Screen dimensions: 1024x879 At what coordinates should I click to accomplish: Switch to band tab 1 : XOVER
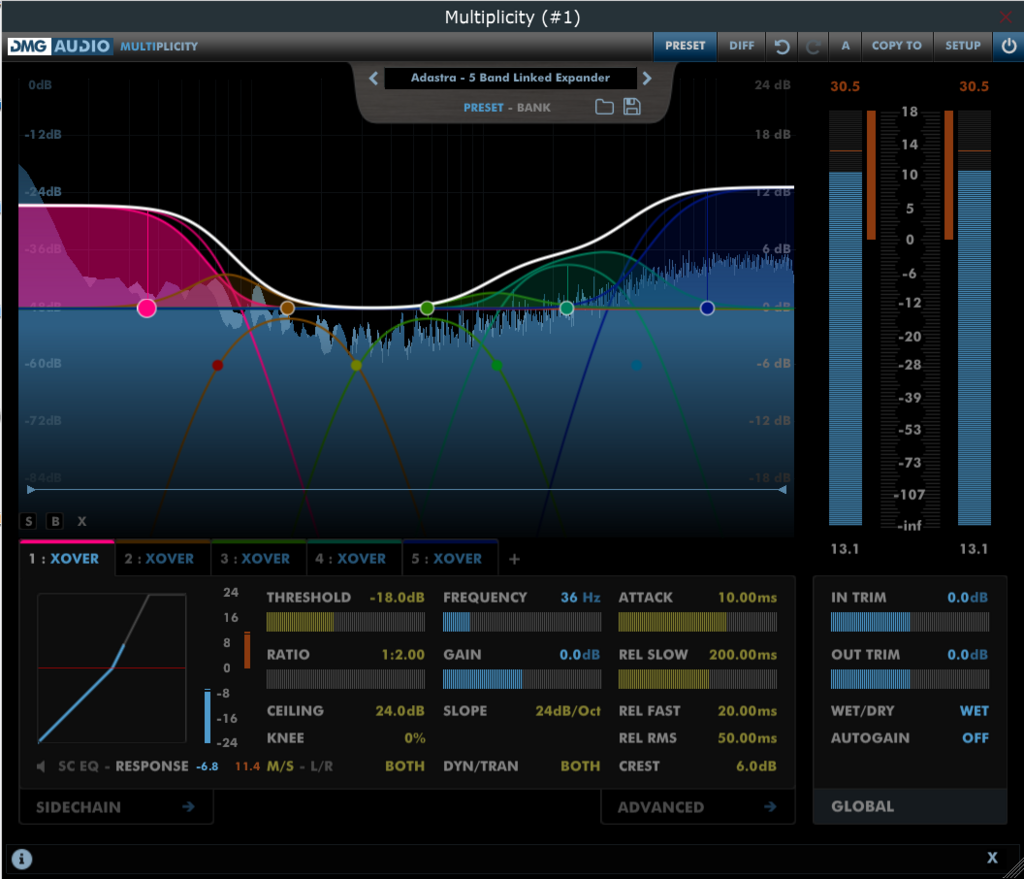coord(67,558)
